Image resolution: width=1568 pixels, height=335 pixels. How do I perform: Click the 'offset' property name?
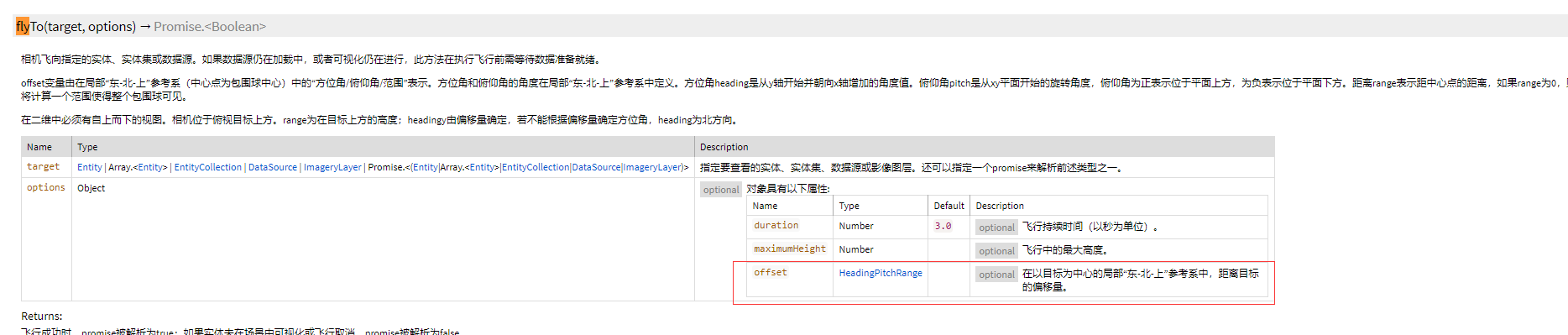[770, 272]
